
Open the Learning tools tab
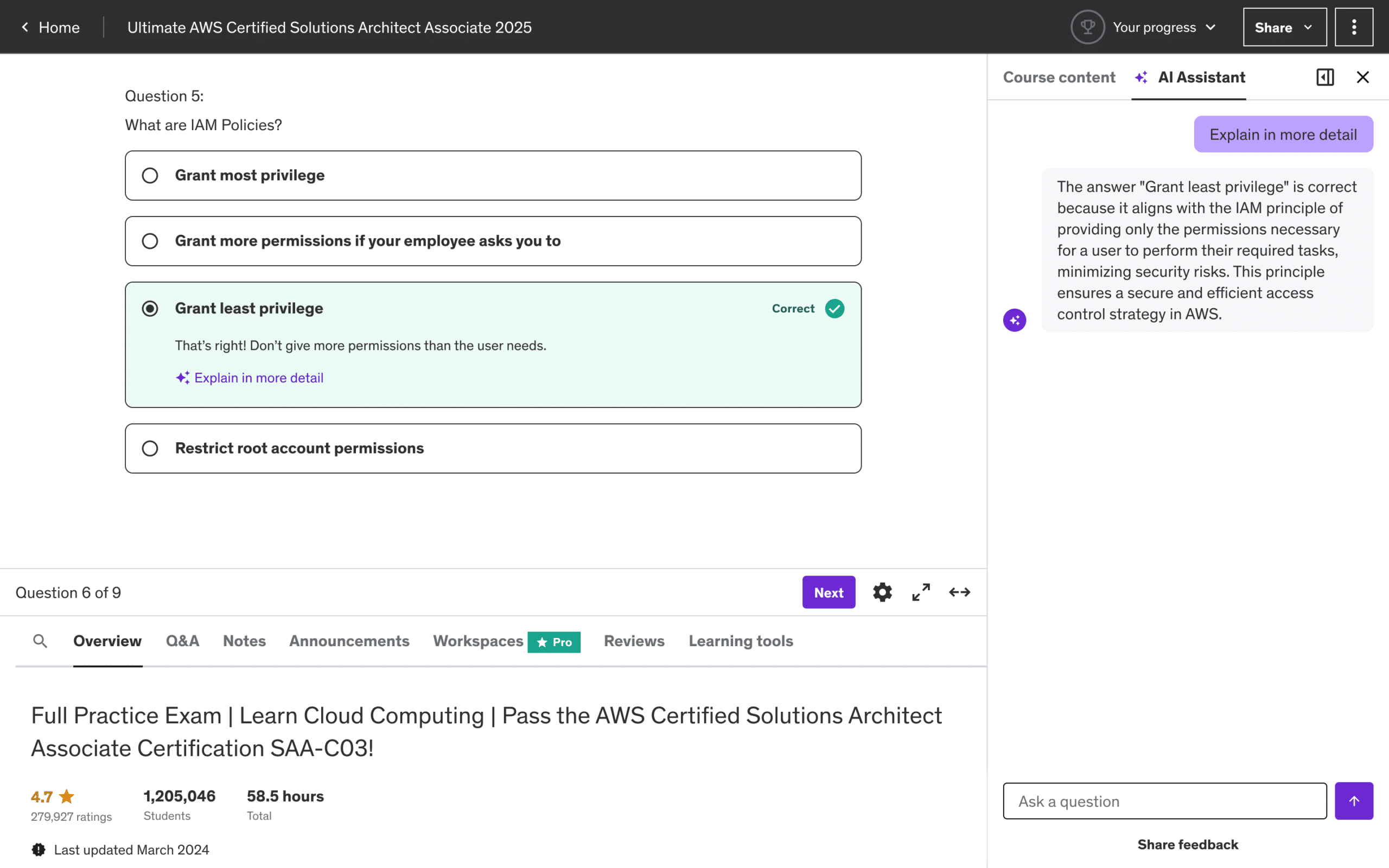click(x=741, y=641)
